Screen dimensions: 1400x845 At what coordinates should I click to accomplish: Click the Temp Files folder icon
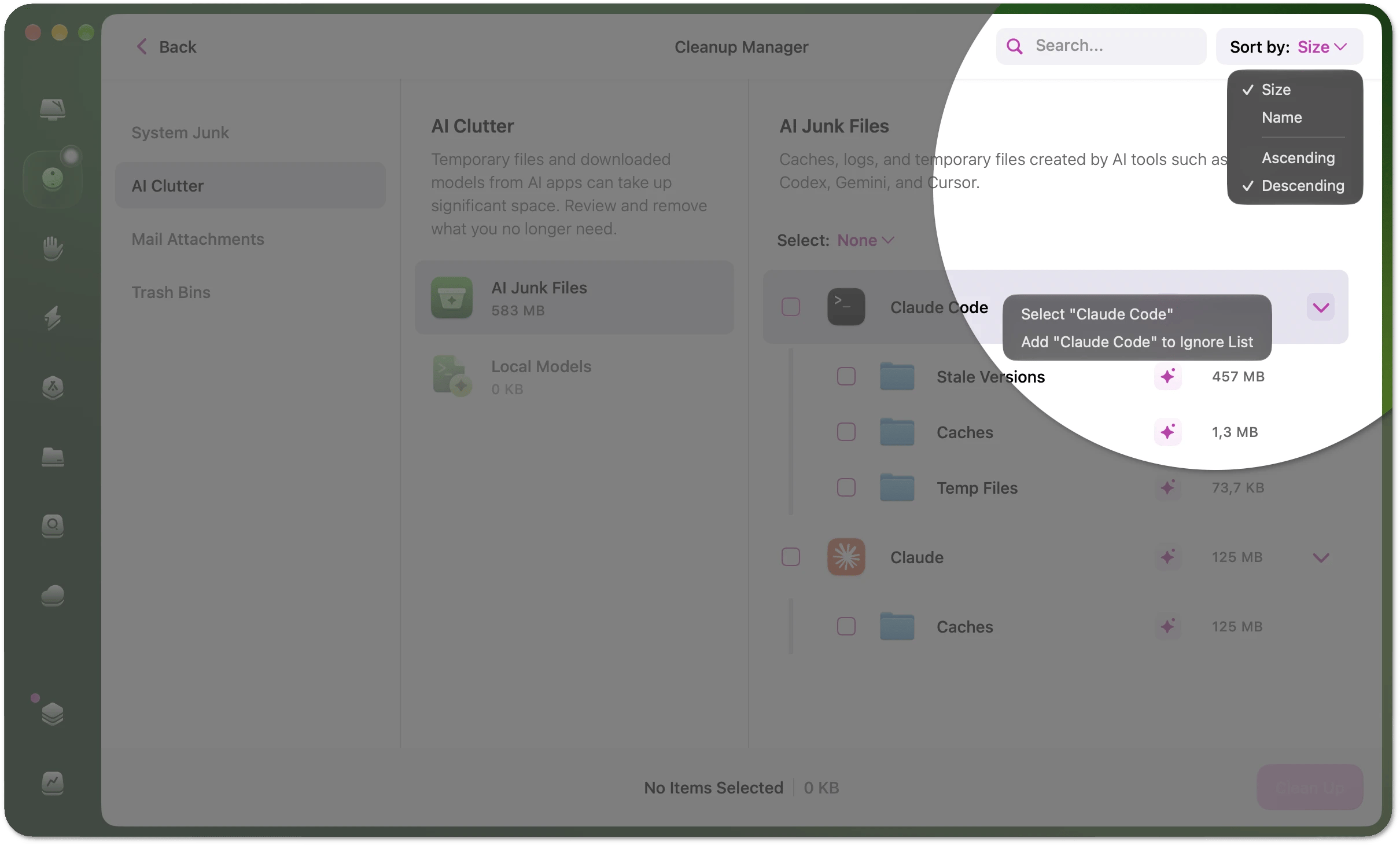[897, 487]
